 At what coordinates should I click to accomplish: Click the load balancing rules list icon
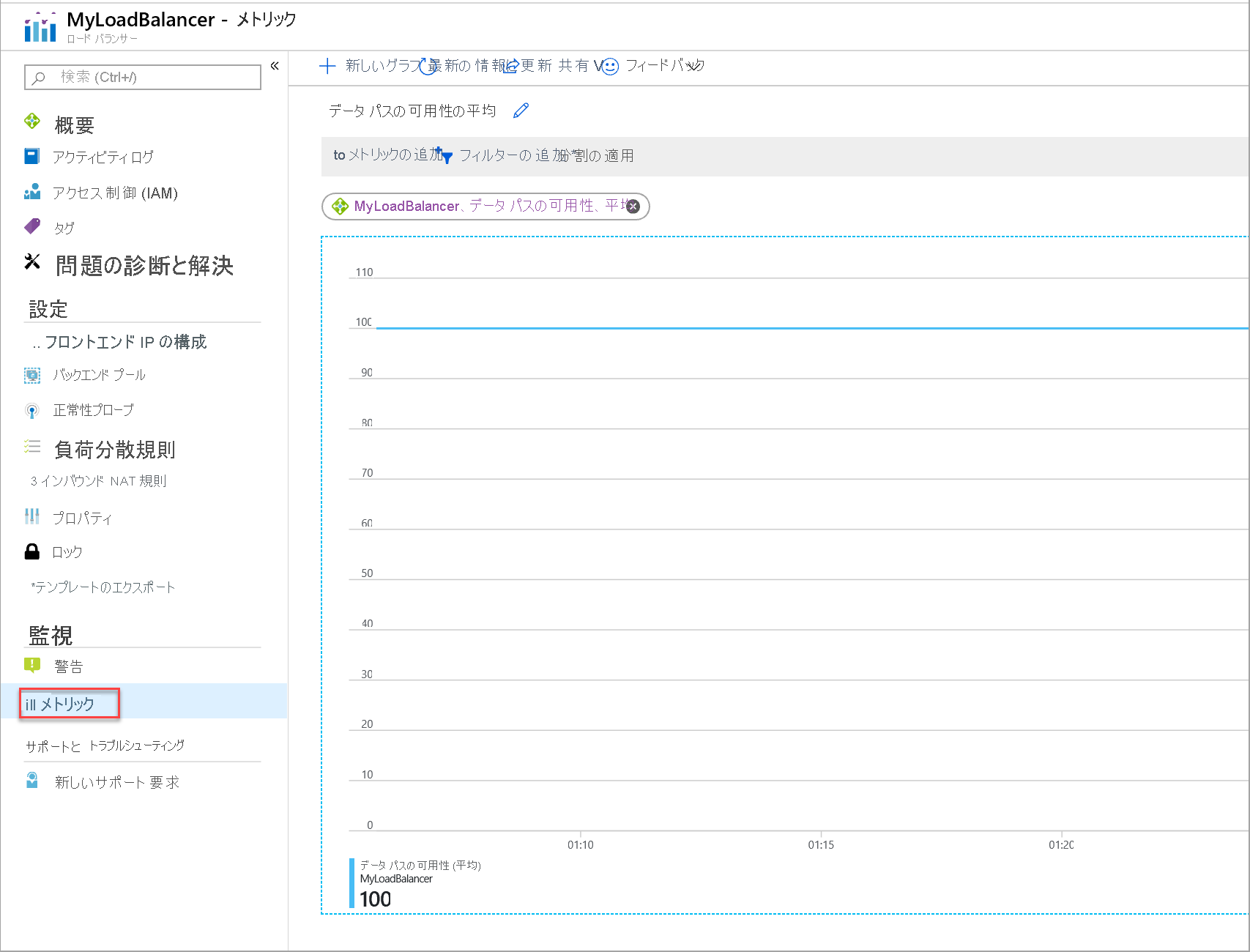tap(32, 446)
